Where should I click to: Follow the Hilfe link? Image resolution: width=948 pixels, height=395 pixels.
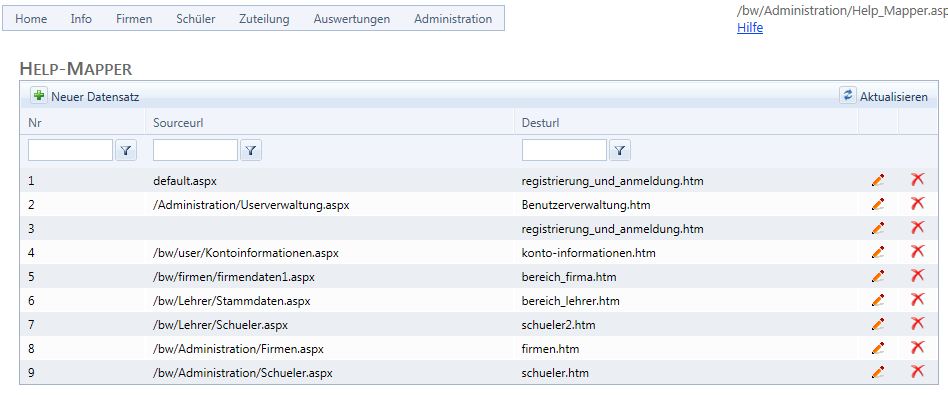coord(750,28)
